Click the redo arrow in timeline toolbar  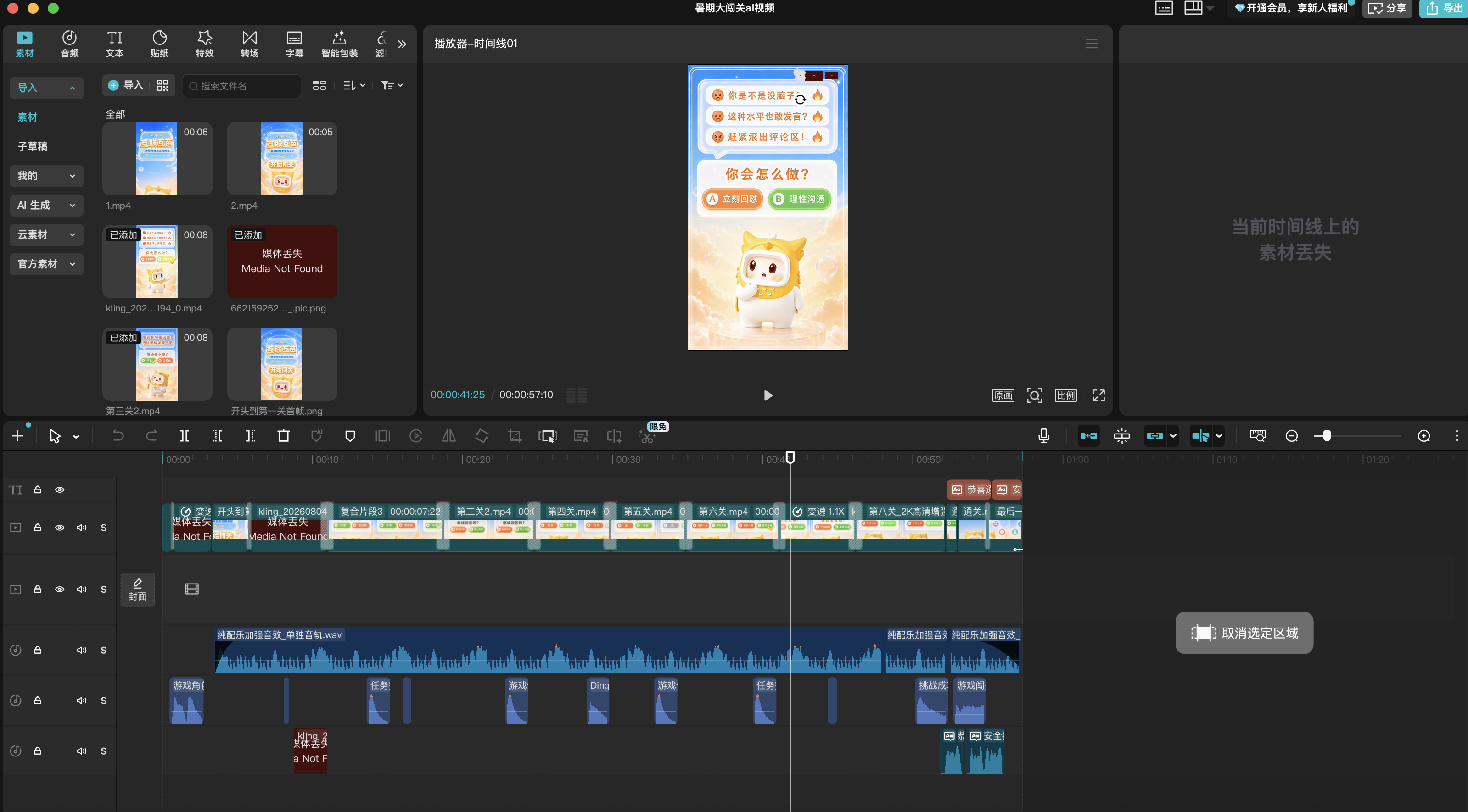tap(151, 436)
